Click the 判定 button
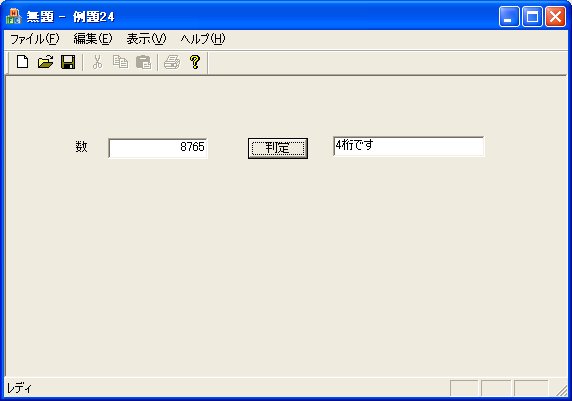The image size is (572, 401). (x=278, y=148)
